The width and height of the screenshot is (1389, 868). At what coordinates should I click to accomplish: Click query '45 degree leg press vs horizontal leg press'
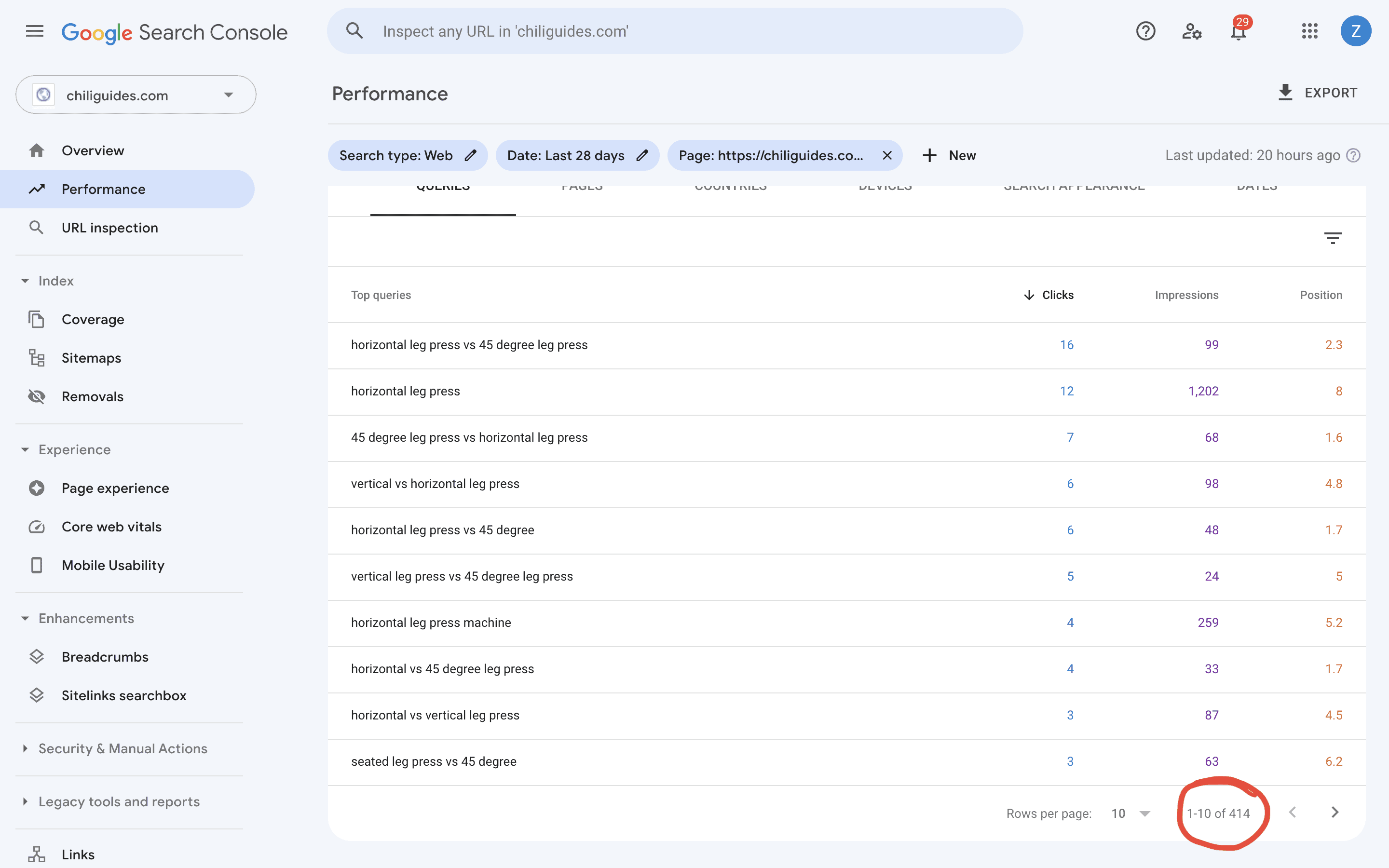(x=469, y=437)
